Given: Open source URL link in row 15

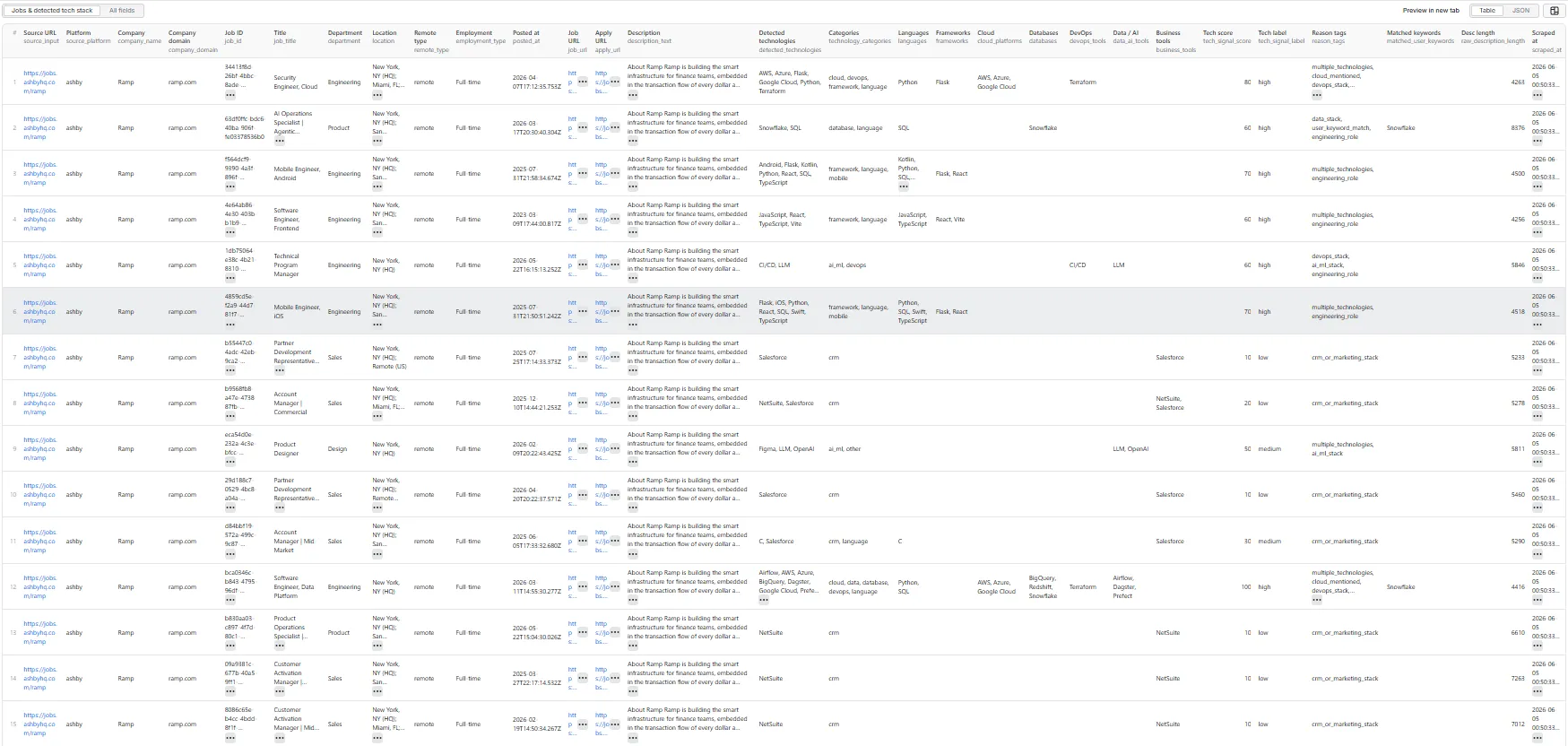Looking at the screenshot, I should point(39,724).
